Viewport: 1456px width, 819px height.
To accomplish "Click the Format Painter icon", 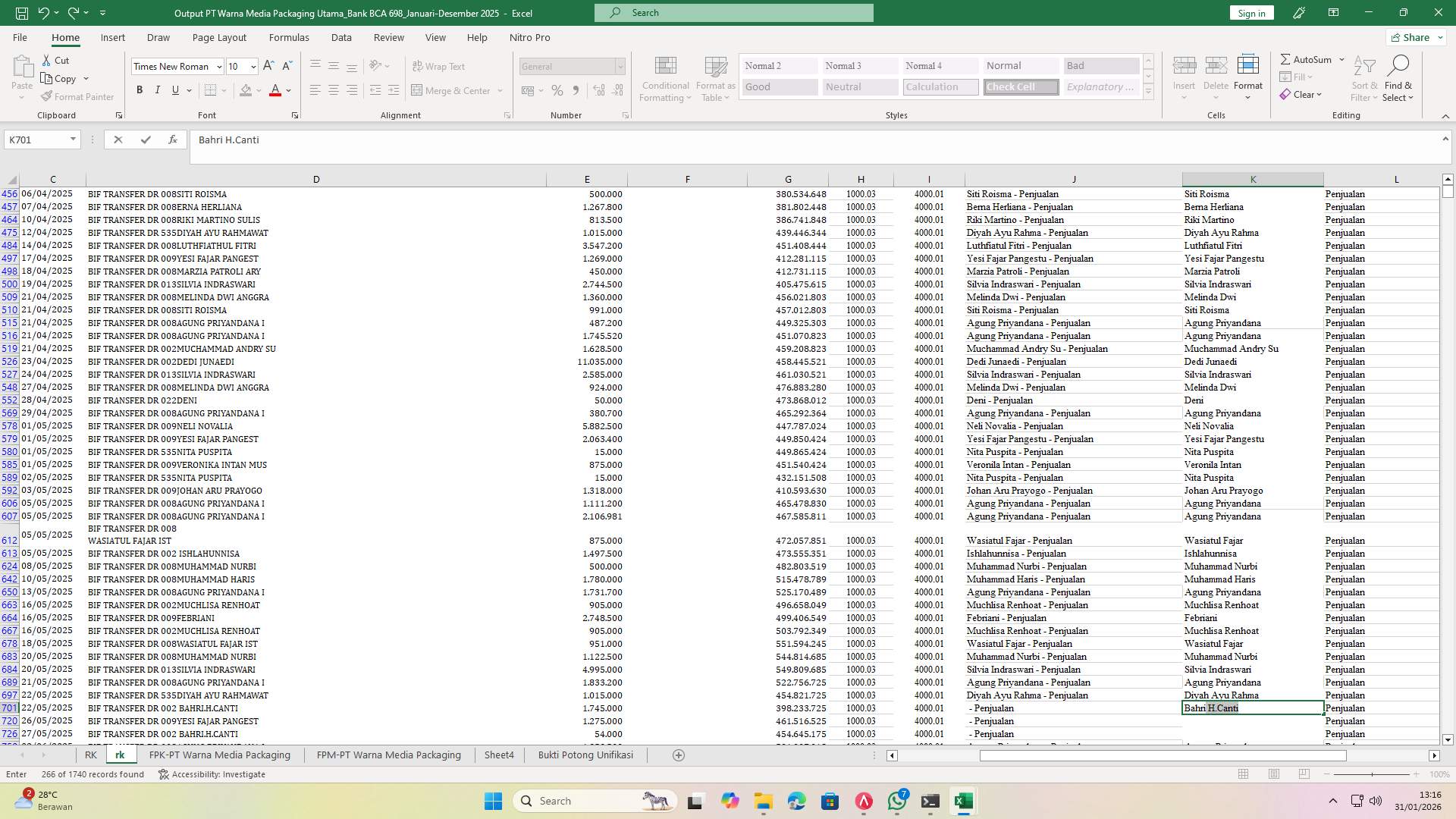I will click(77, 96).
